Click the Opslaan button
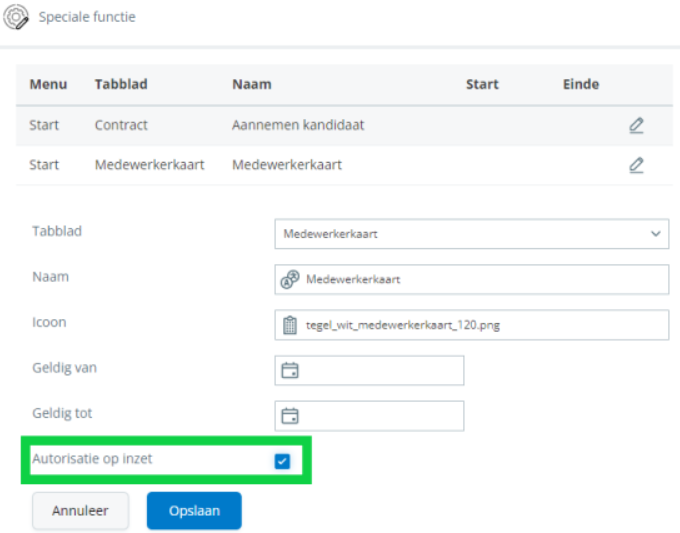680x533 pixels. 194,511
